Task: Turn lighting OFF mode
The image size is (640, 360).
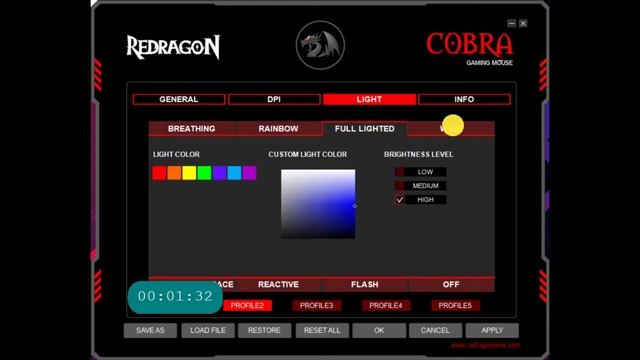Action: (451, 284)
